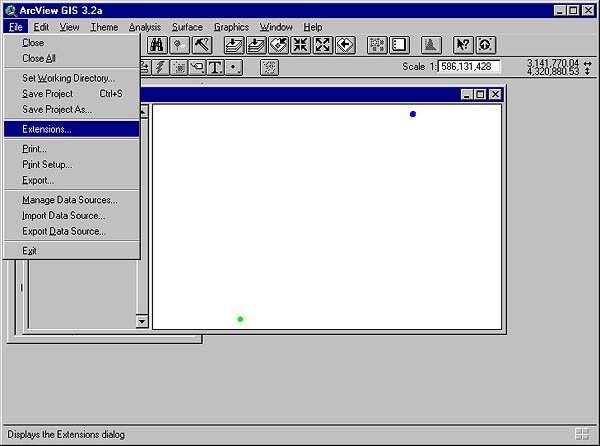This screenshot has width=600, height=446.
Task: Select the Text T tool
Action: [215, 68]
